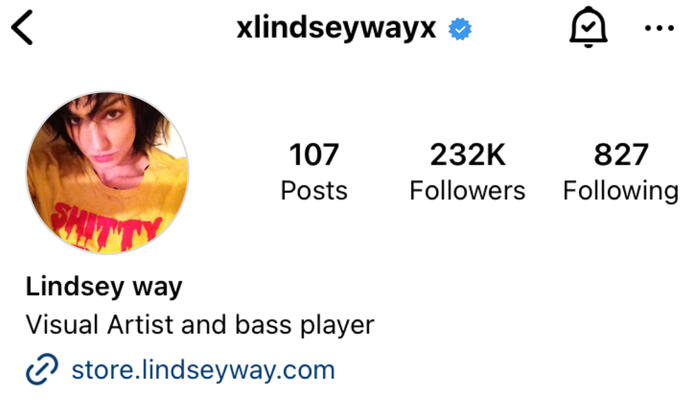693x409 pixels.
Task: Open the 232K follower count
Action: (x=468, y=155)
